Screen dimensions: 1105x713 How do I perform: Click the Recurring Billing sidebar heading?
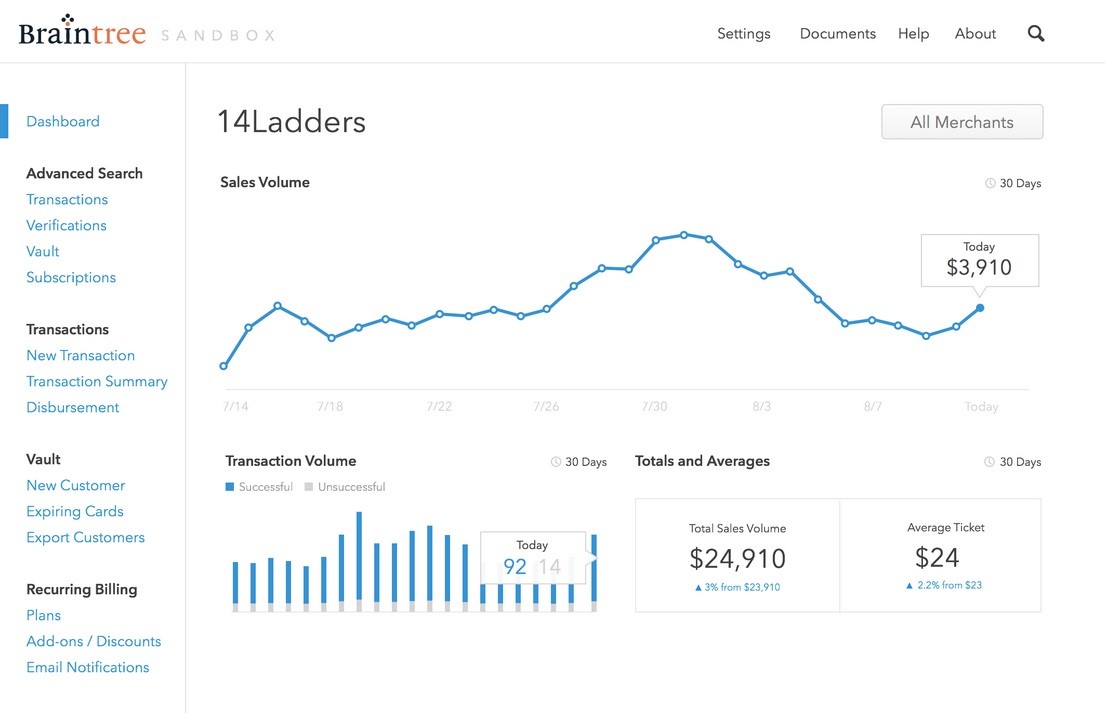(82, 590)
